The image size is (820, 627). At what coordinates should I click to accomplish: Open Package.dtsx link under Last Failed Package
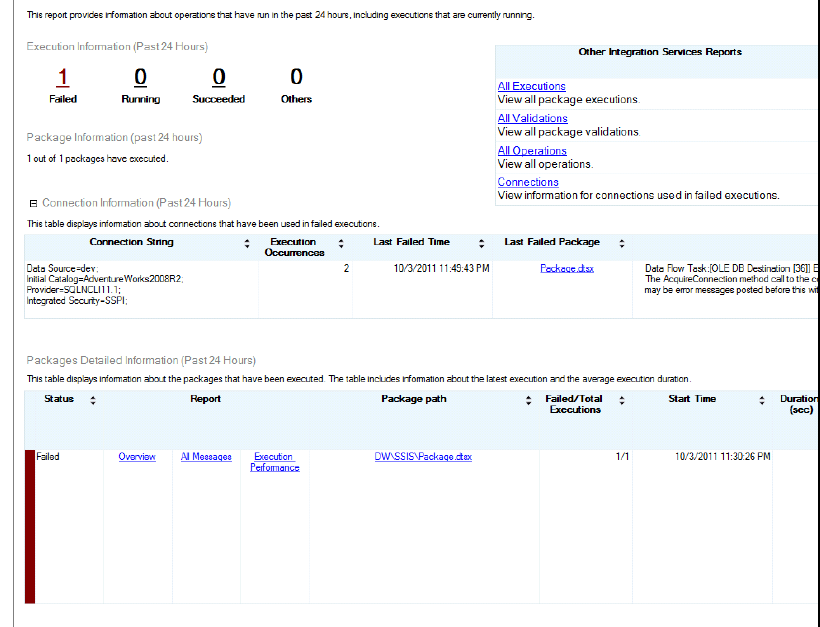tap(567, 268)
